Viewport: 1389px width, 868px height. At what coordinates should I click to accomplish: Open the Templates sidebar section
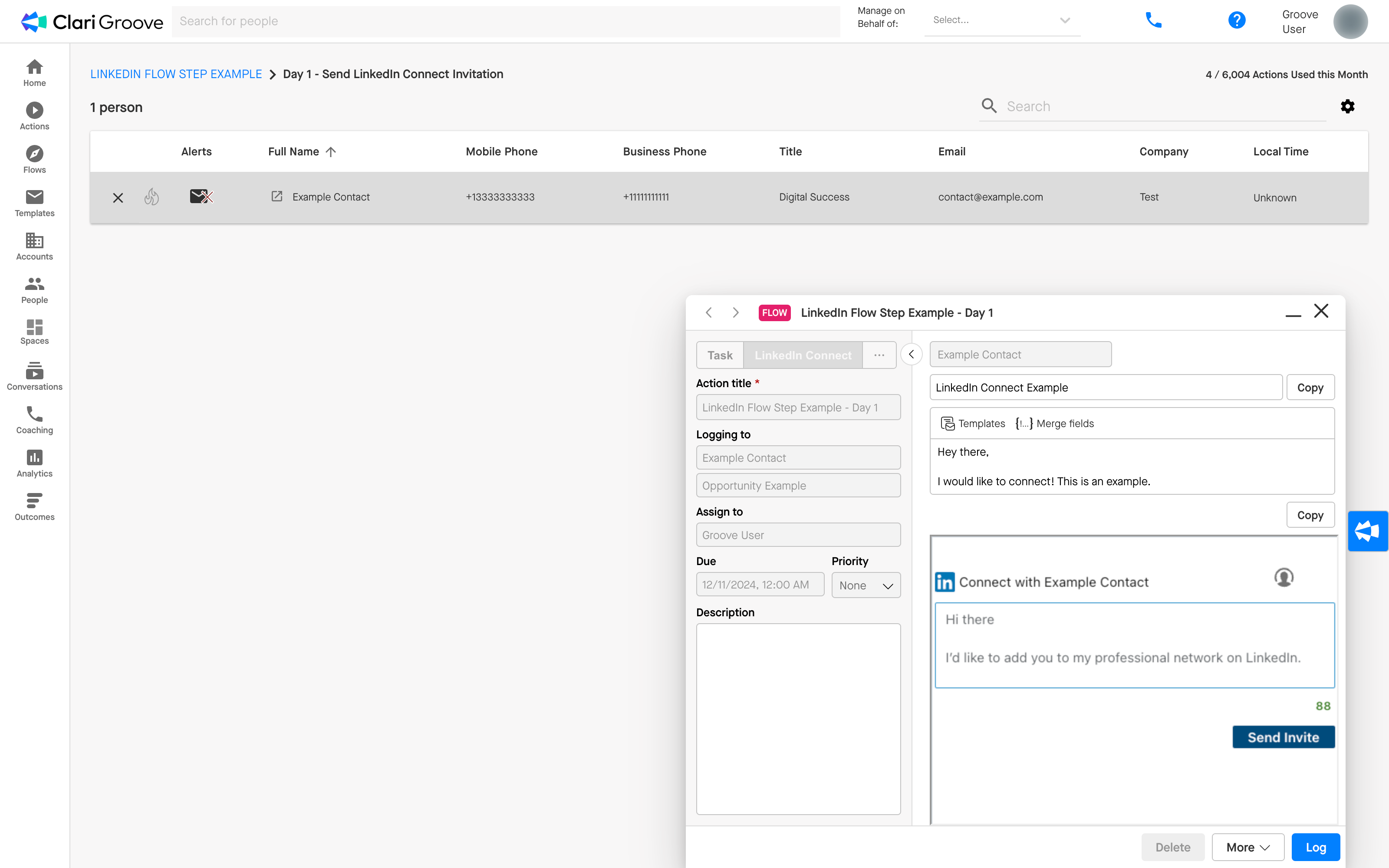[34, 203]
